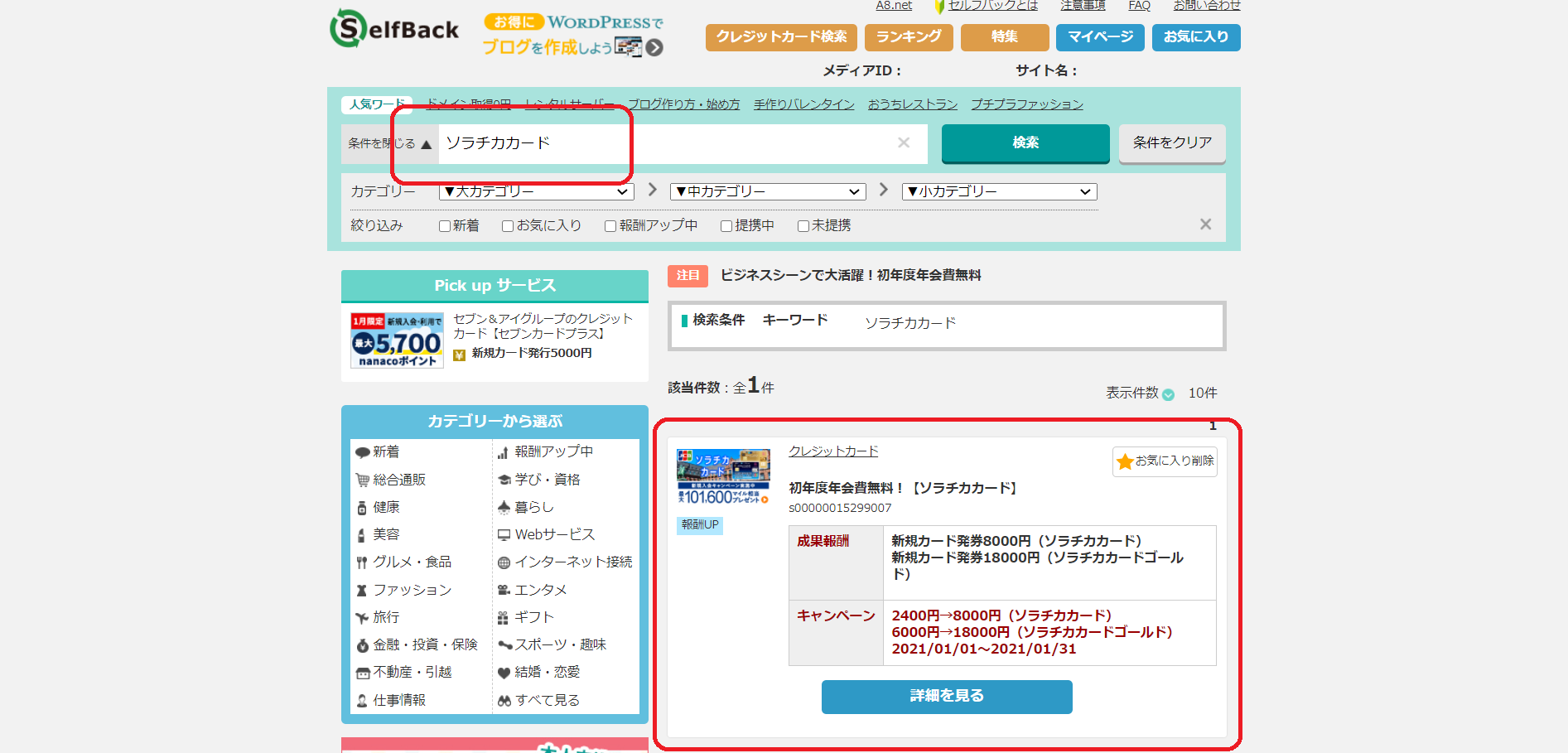Click the green 検索 button
1568x753 pixels.
point(1025,143)
